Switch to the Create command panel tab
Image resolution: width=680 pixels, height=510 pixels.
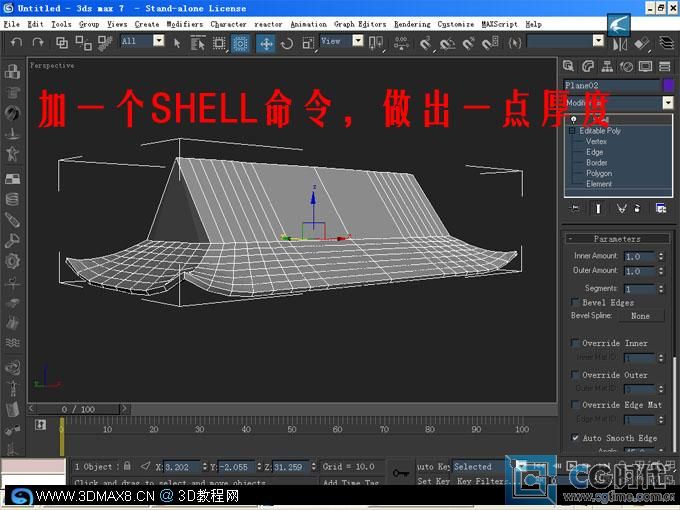pos(568,66)
